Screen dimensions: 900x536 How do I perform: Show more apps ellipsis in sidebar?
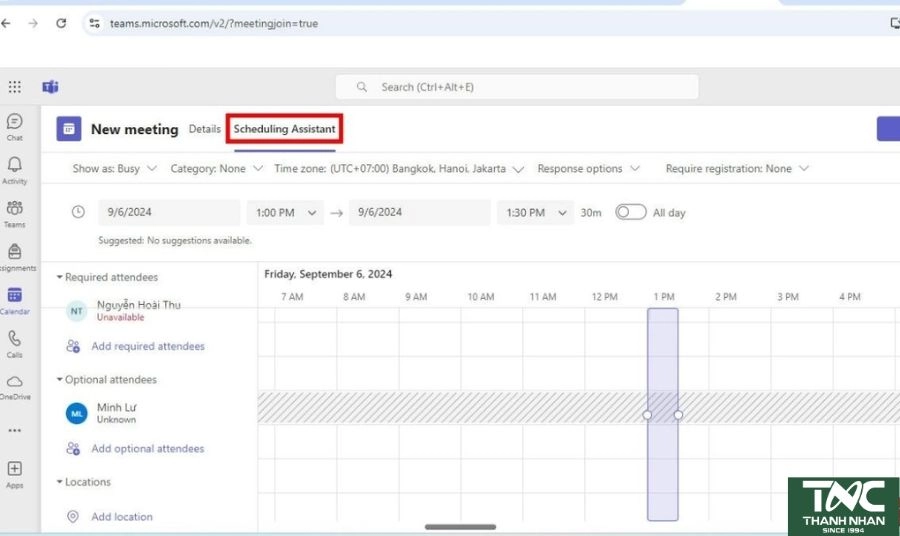pyautogui.click(x=15, y=430)
